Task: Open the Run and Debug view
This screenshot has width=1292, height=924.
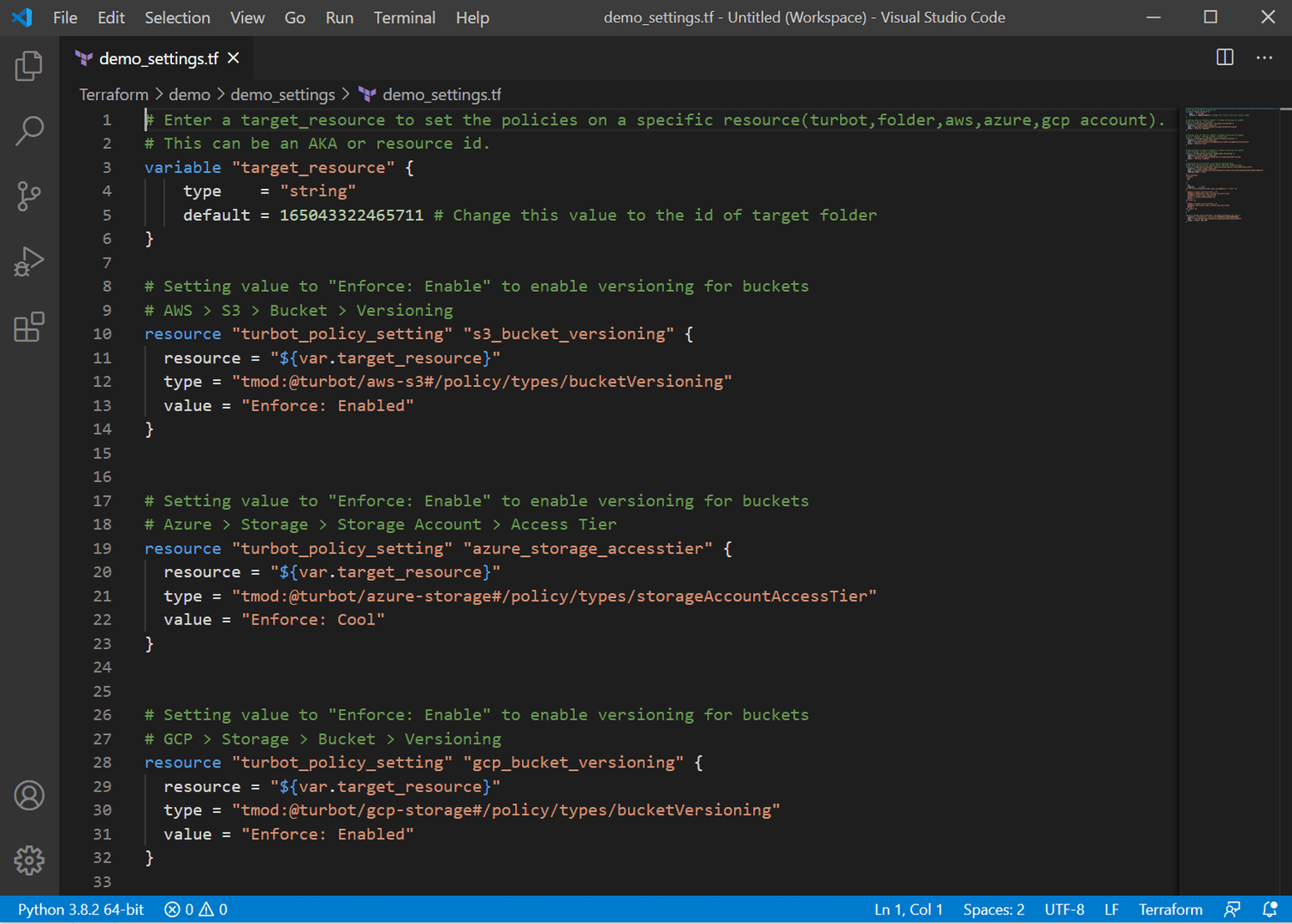Action: (x=29, y=261)
